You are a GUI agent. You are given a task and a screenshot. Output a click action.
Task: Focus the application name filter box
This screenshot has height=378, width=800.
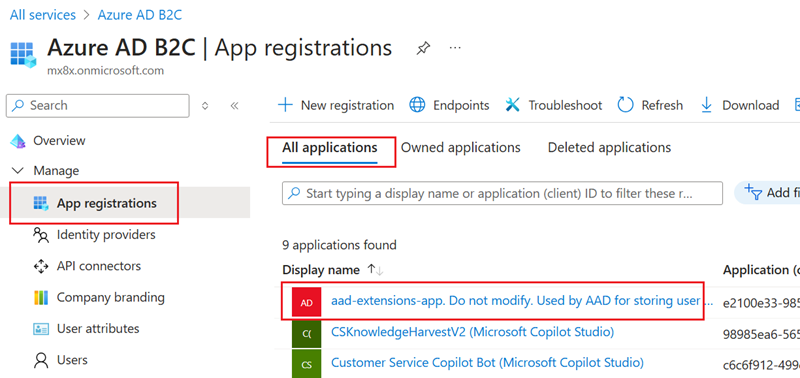coord(503,193)
